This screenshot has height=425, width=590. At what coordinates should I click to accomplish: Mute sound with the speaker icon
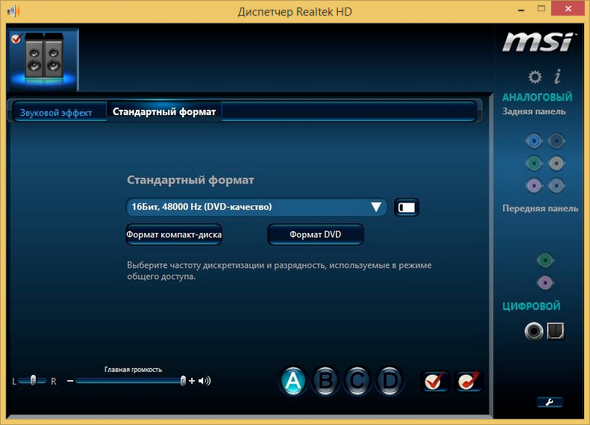tap(204, 381)
